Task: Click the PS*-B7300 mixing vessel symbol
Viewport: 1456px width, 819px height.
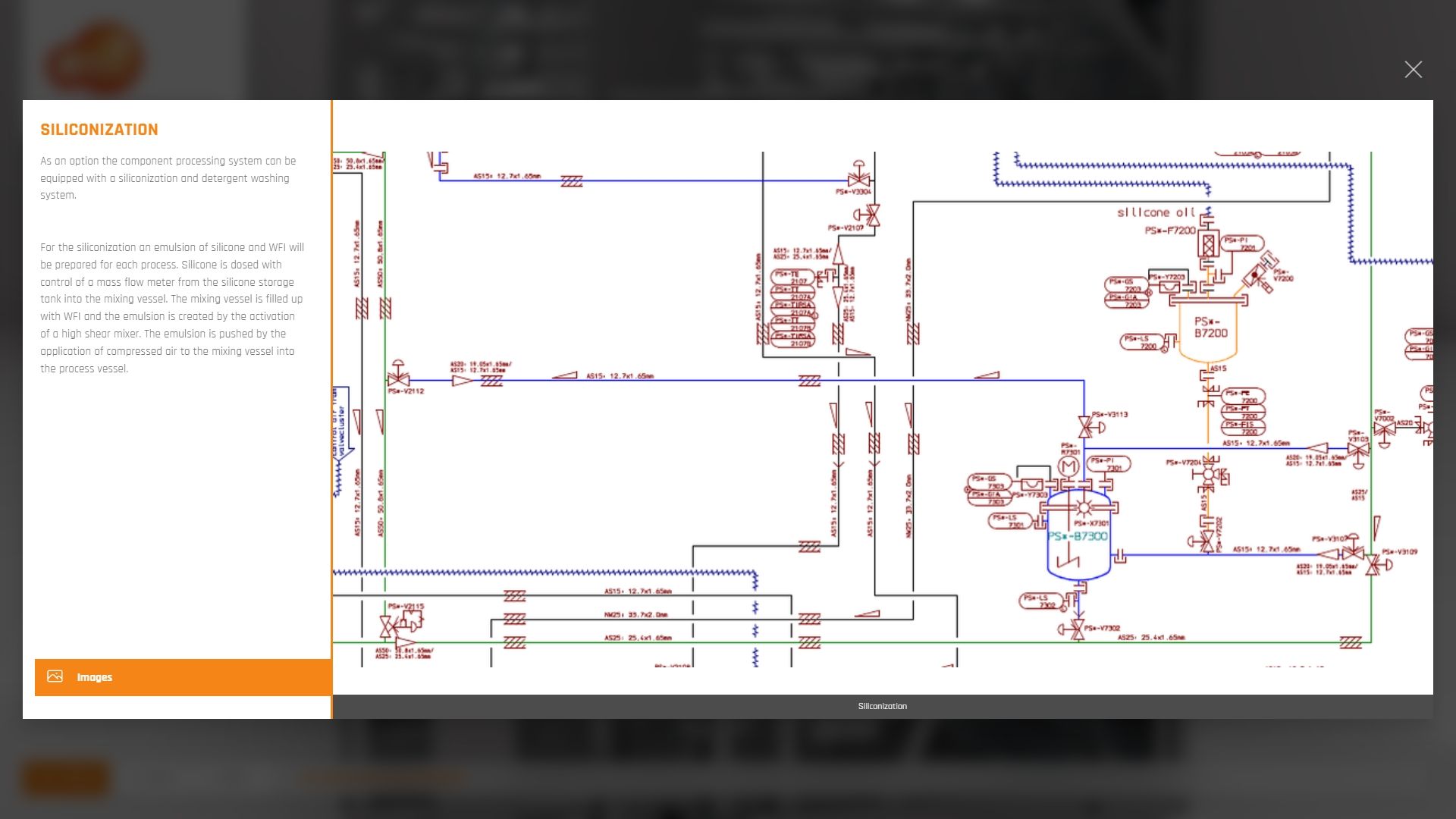Action: [1078, 536]
